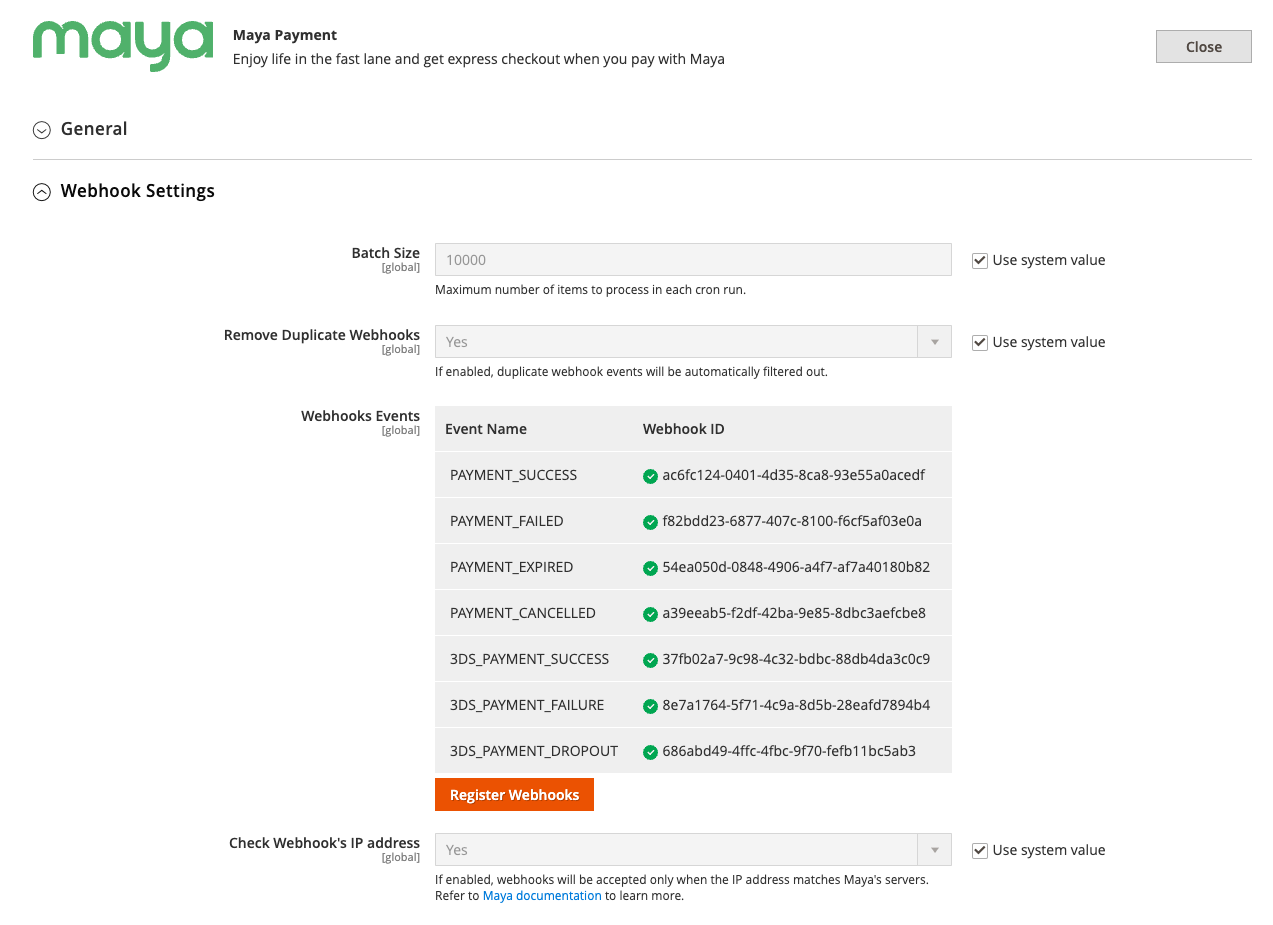Click green checkmark beside PAYMENT_EXPIRED webhook ID
Viewport: 1273px width, 925px height.
[x=650, y=568]
